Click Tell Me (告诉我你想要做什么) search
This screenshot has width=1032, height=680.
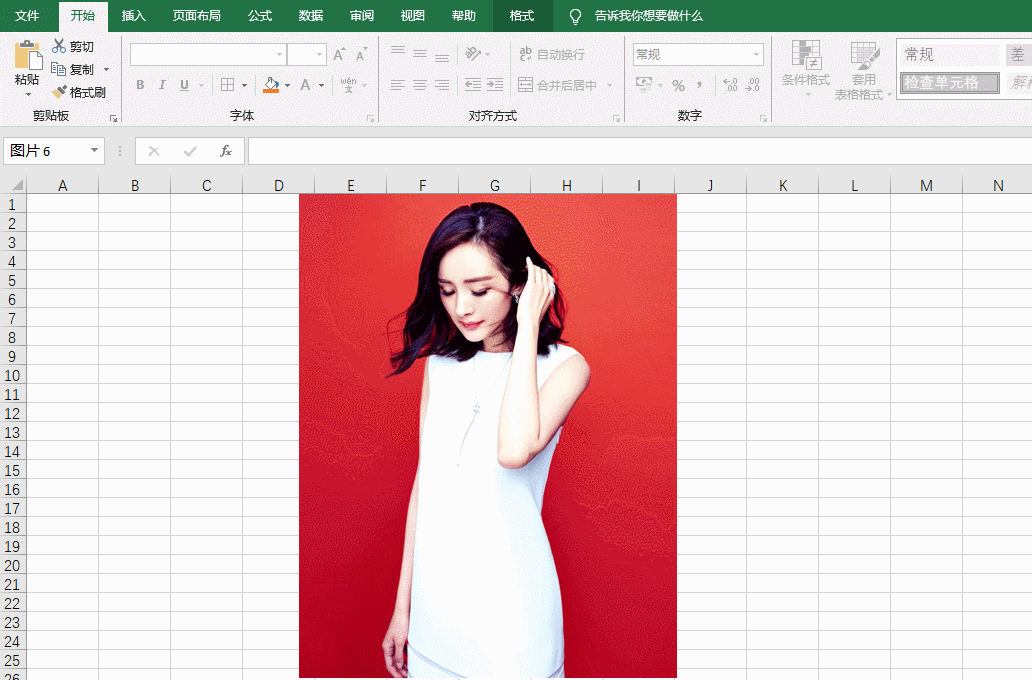(x=647, y=16)
